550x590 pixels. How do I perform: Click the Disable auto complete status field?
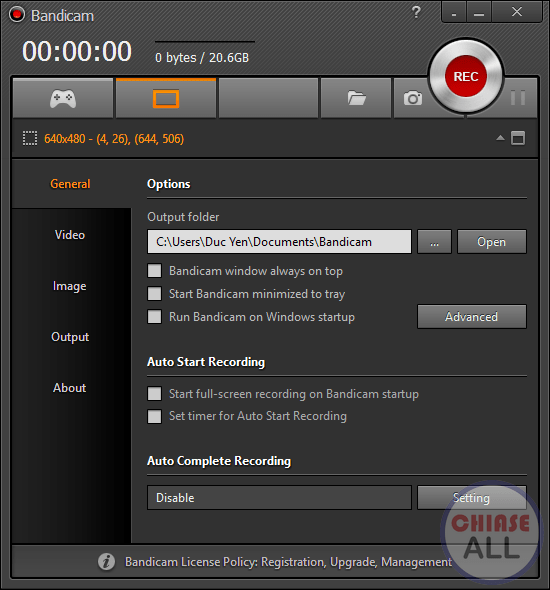279,497
